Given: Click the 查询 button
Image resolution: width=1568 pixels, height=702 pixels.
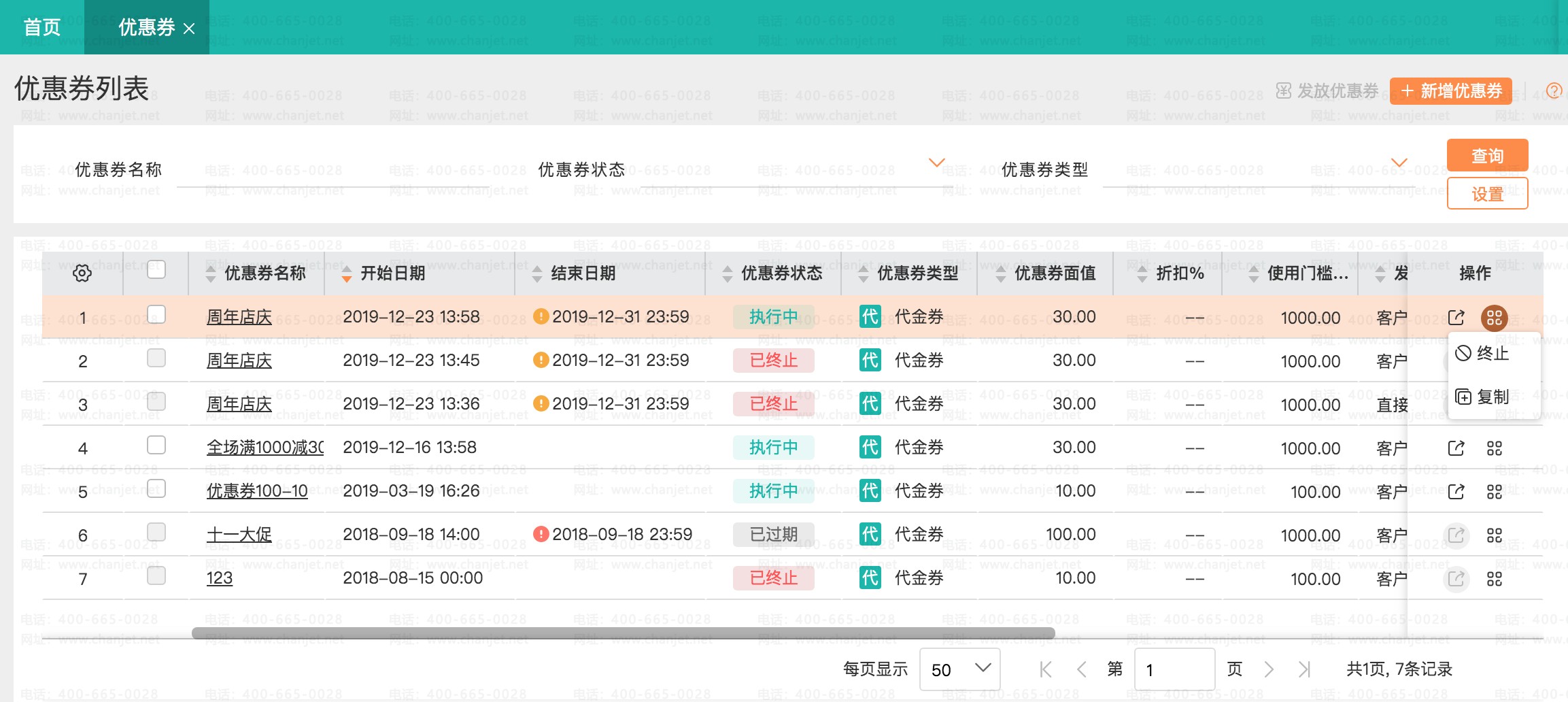Looking at the screenshot, I should click(x=1487, y=156).
